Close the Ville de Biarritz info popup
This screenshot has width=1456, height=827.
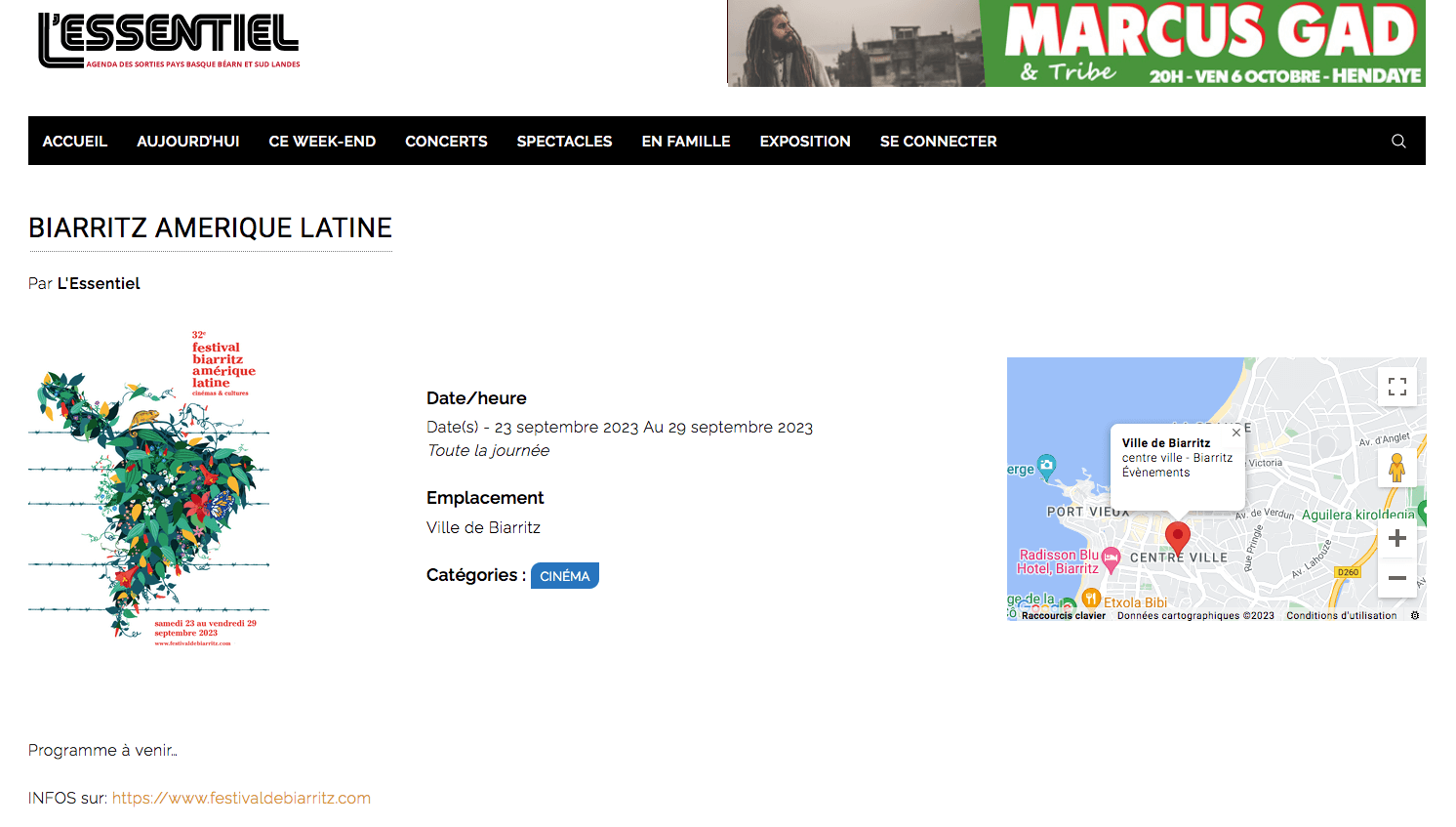1235,433
